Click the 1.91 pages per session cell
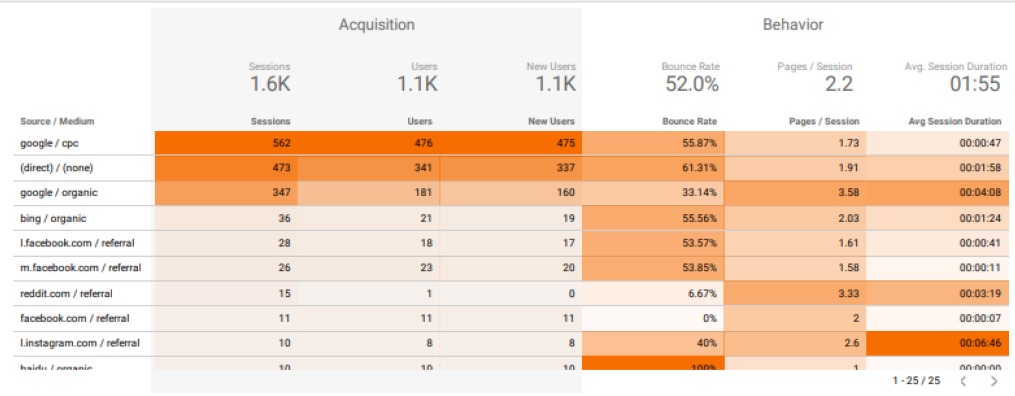 point(796,168)
